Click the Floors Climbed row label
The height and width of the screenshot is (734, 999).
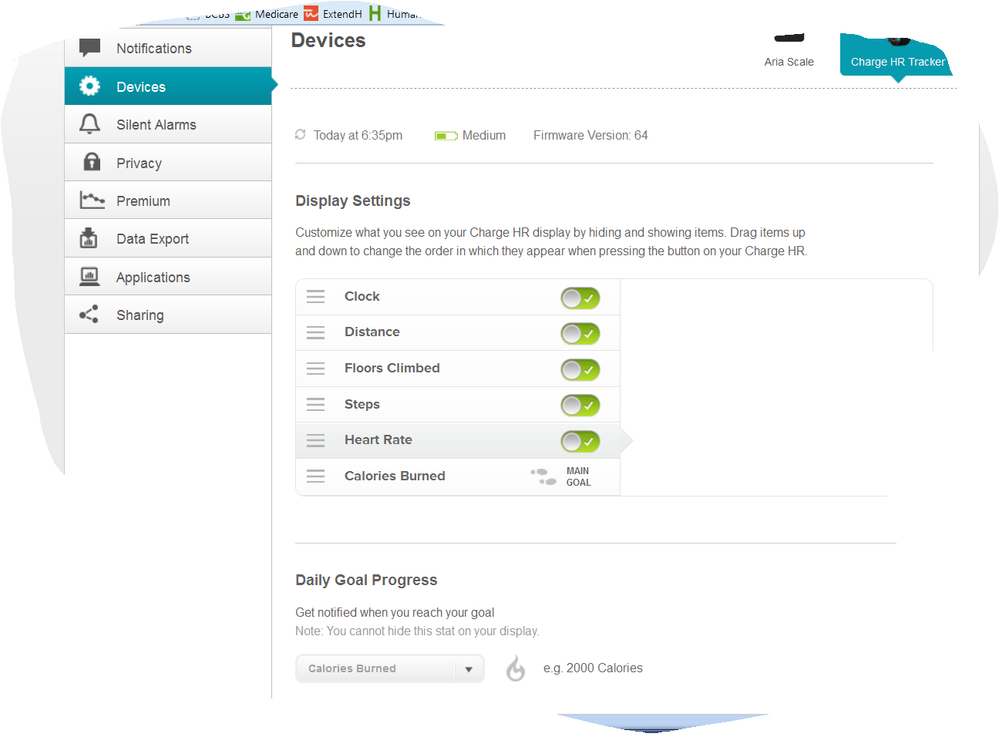(x=392, y=368)
